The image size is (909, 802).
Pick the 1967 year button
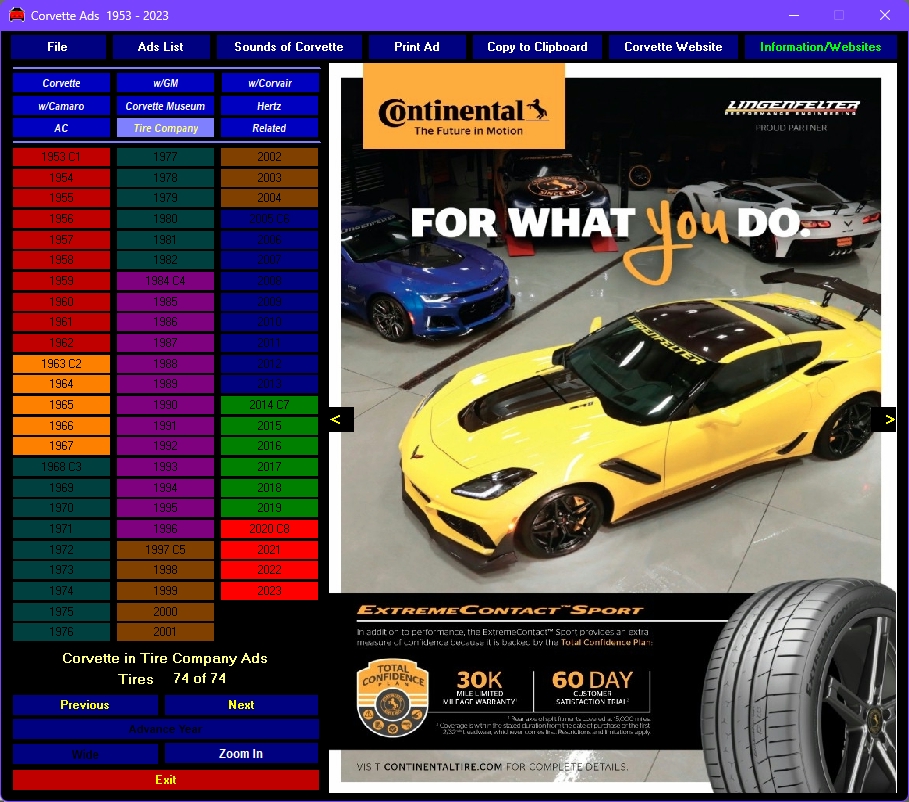pos(61,446)
